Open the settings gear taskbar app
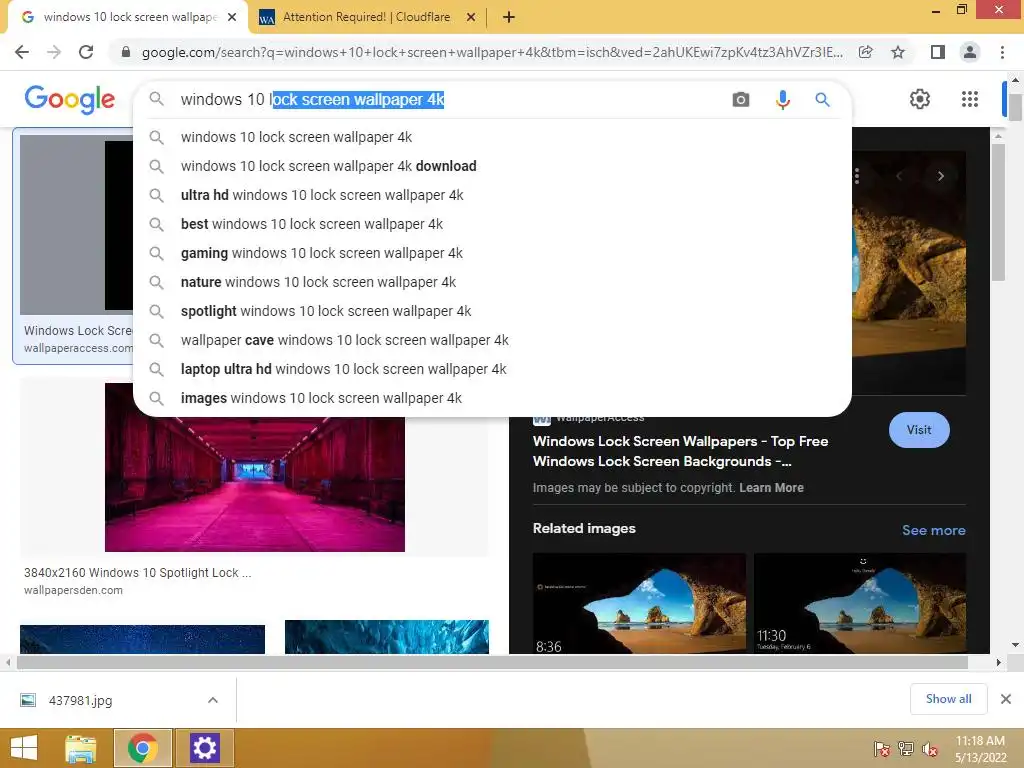This screenshot has width=1024, height=768. point(204,748)
